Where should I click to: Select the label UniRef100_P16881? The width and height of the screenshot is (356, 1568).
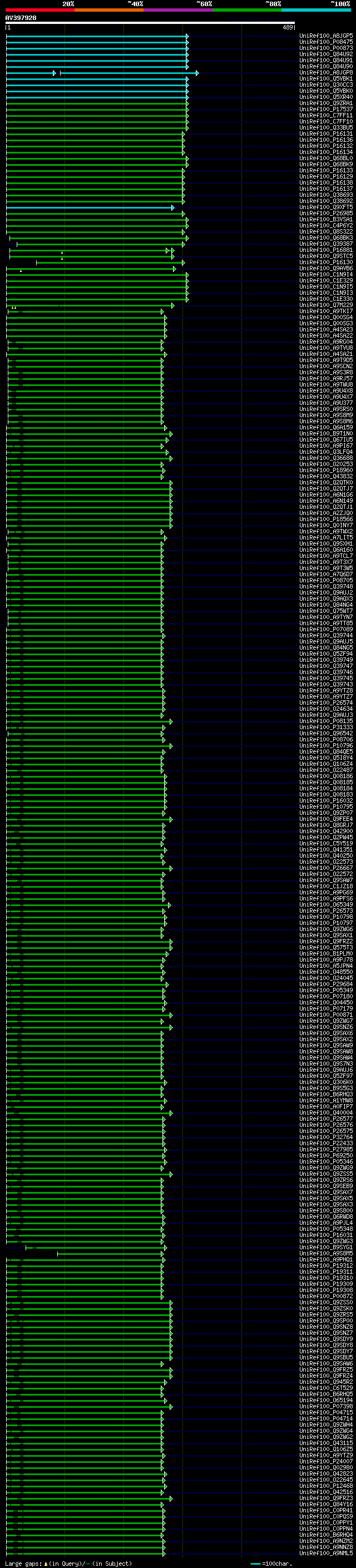coord(326,250)
